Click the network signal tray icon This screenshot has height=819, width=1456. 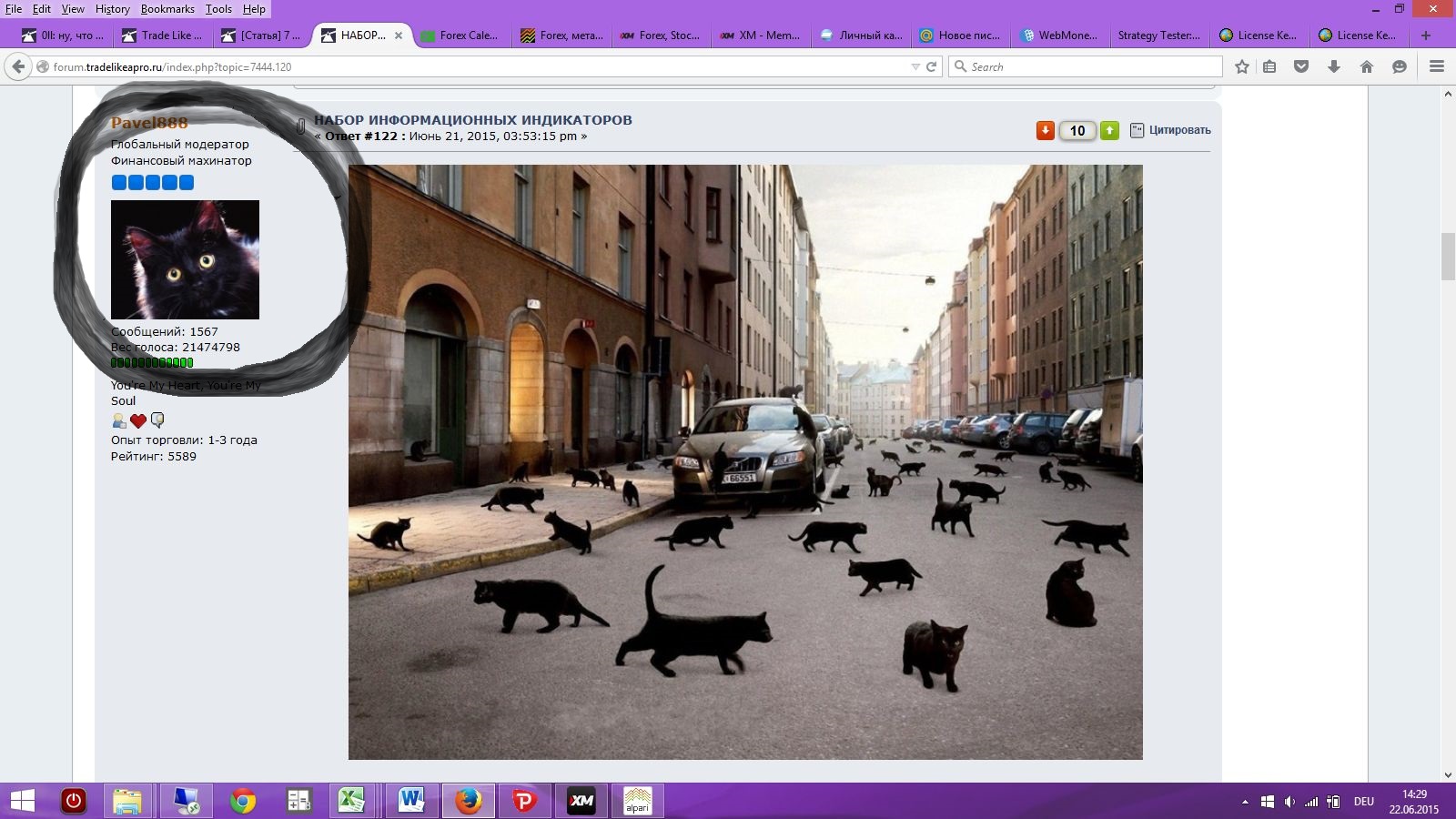point(1311,802)
